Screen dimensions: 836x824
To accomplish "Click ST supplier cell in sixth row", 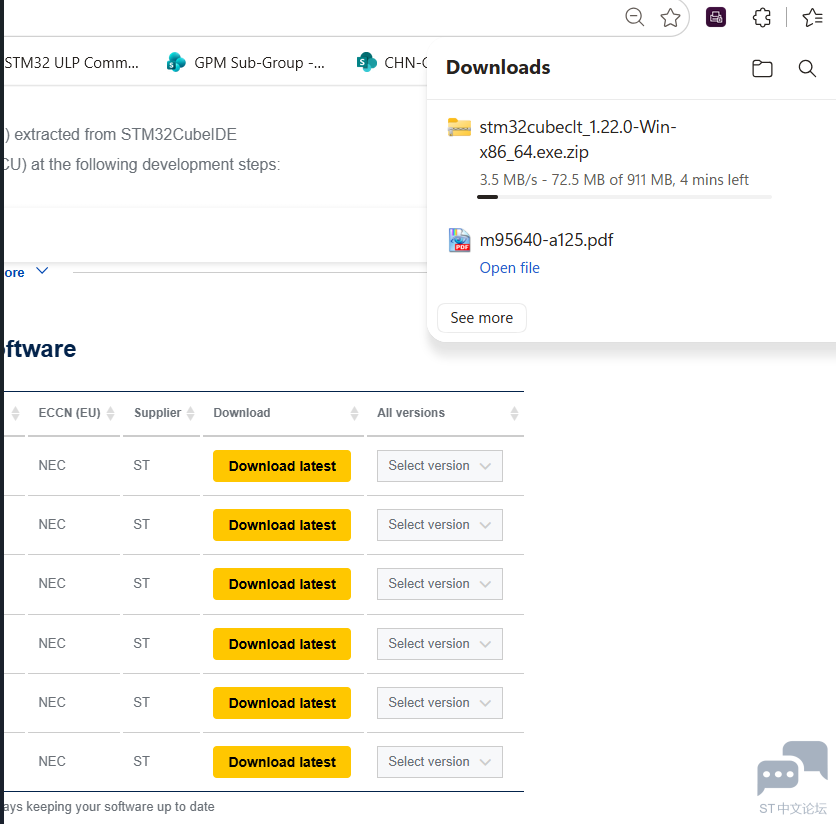I will [x=141, y=762].
